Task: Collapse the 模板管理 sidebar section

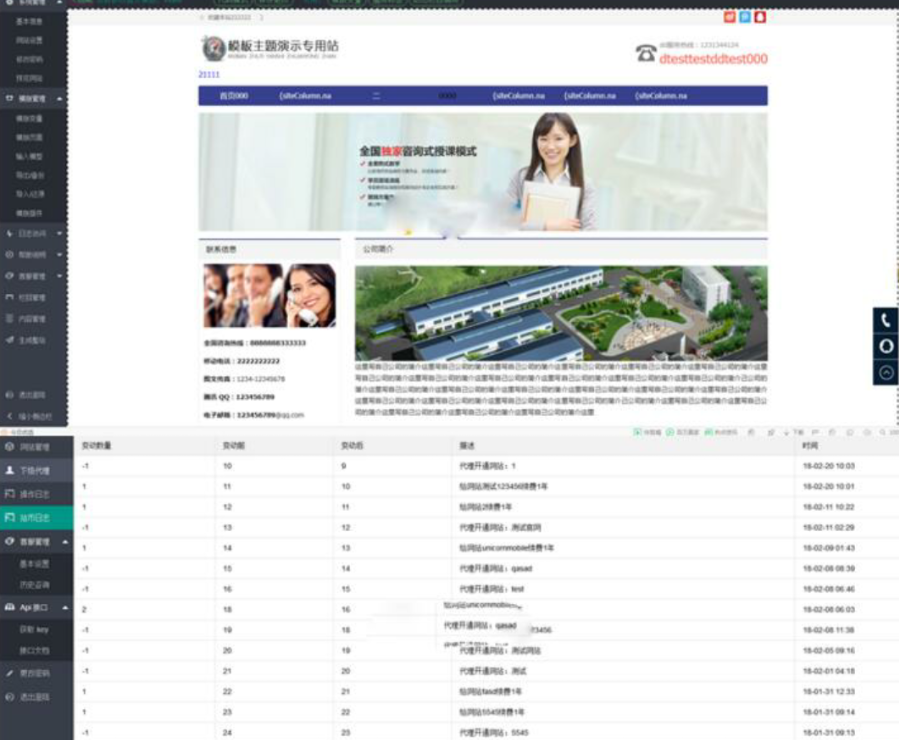Action: 60,99
